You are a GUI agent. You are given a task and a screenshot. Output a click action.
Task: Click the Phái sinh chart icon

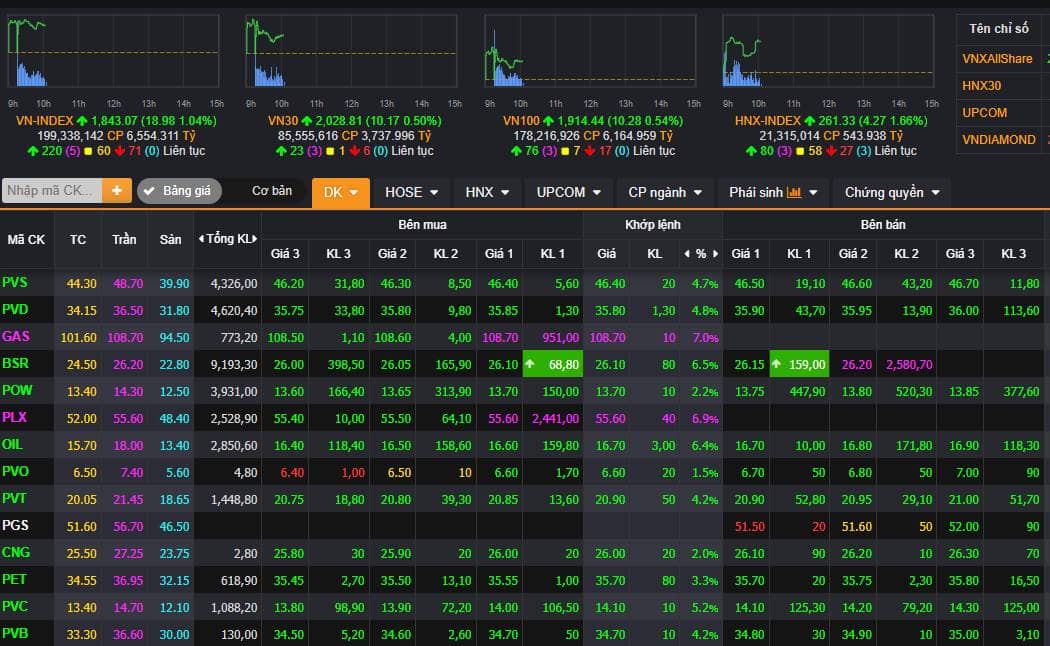coord(794,193)
